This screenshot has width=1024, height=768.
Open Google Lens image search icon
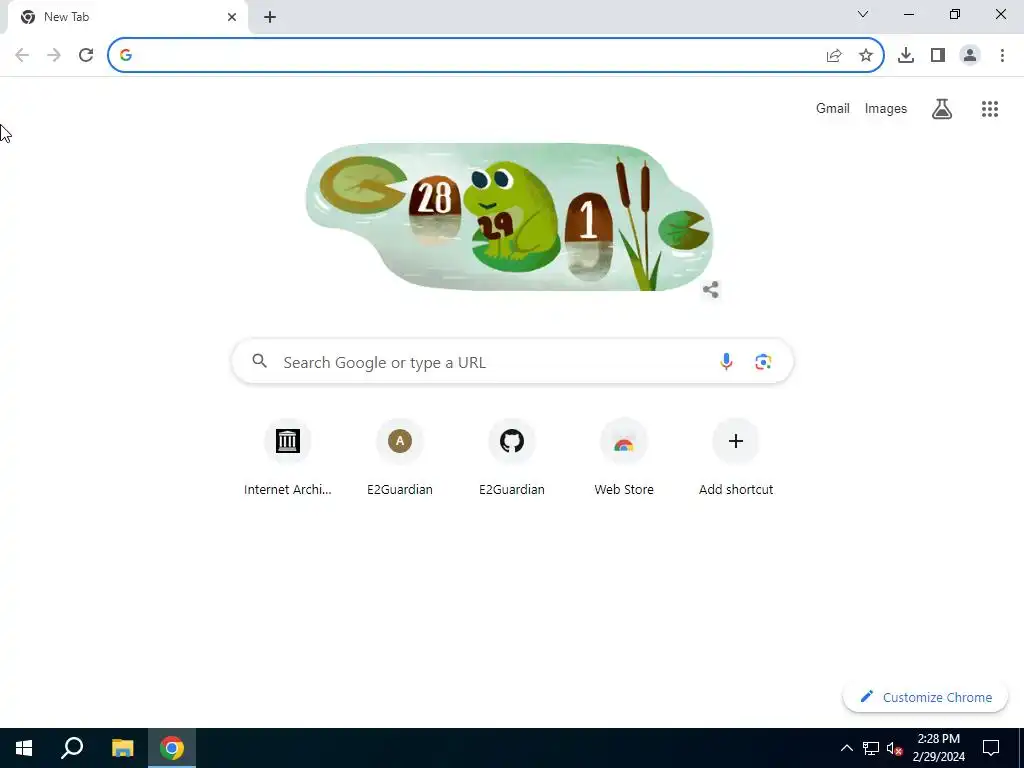[x=763, y=361]
